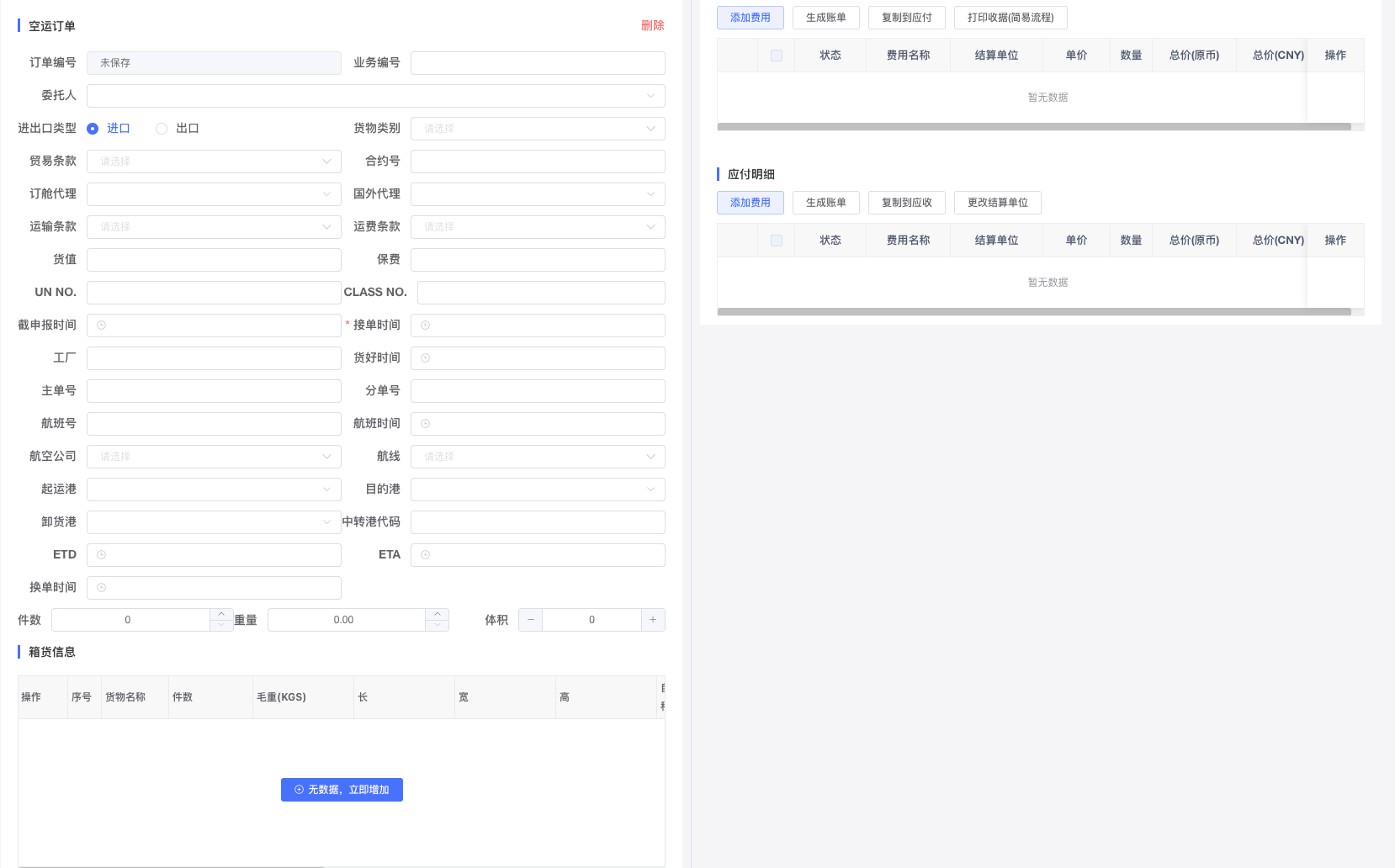Viewport: 1395px width, 868px height.
Task: Click the clock icon in 航班时间 field
Action: click(426, 424)
